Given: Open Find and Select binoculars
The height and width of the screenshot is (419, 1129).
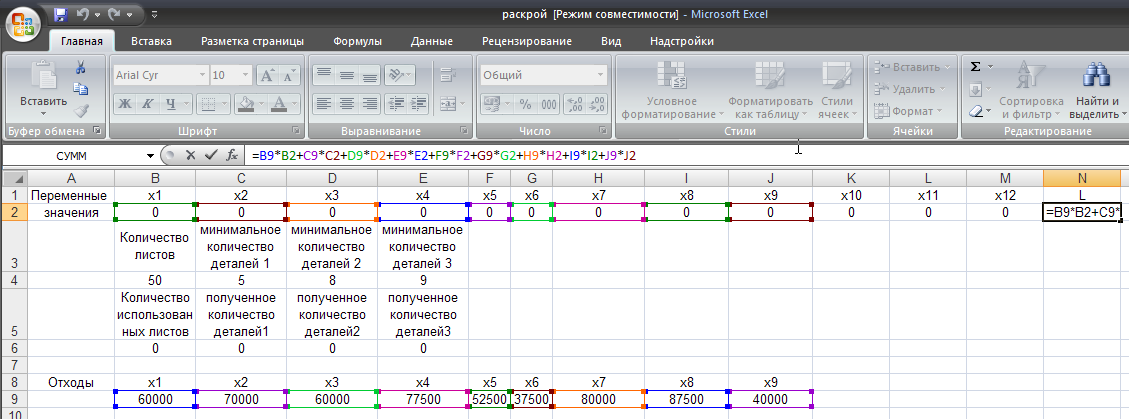Looking at the screenshot, I should tap(1097, 76).
